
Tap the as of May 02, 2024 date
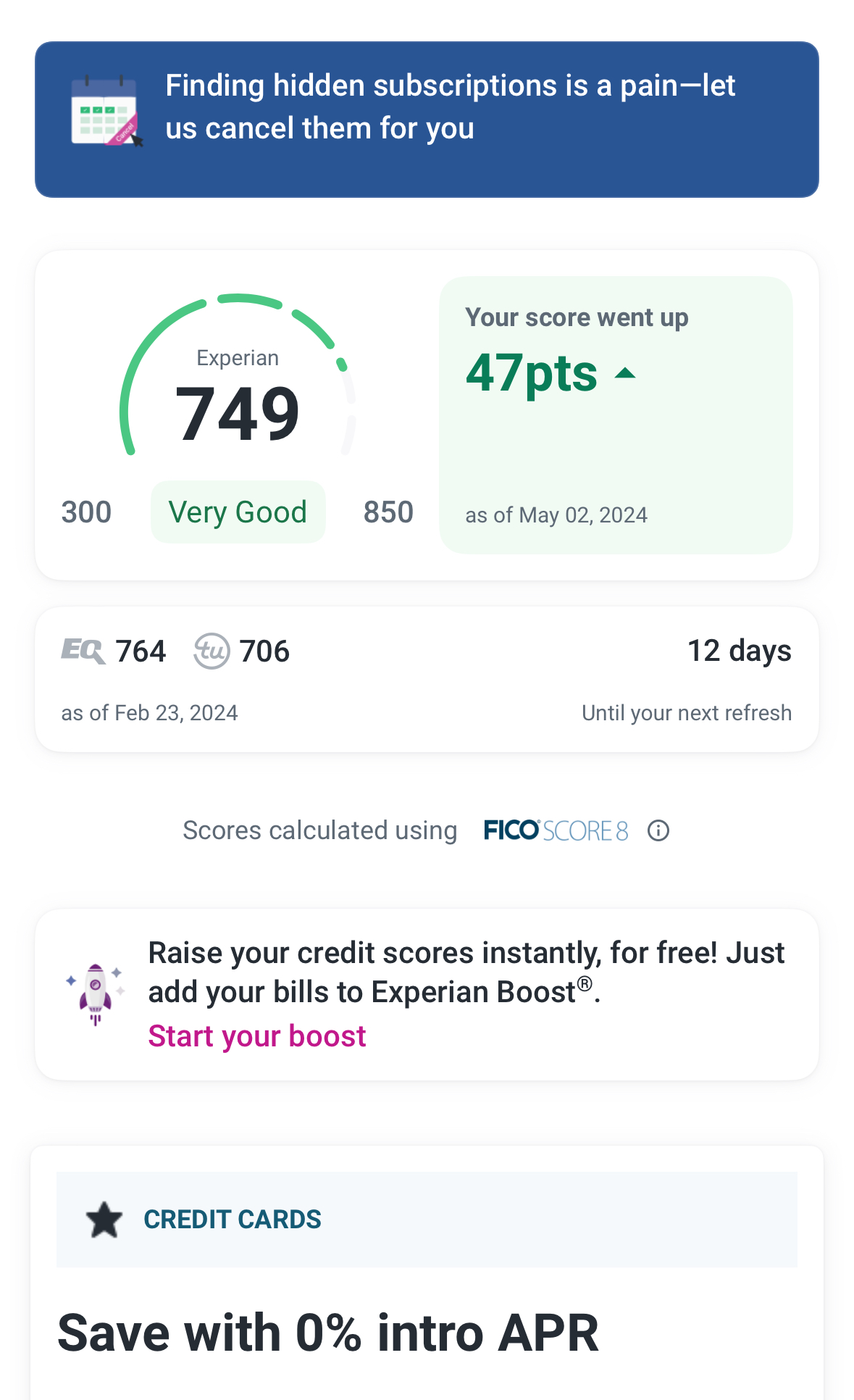click(556, 515)
